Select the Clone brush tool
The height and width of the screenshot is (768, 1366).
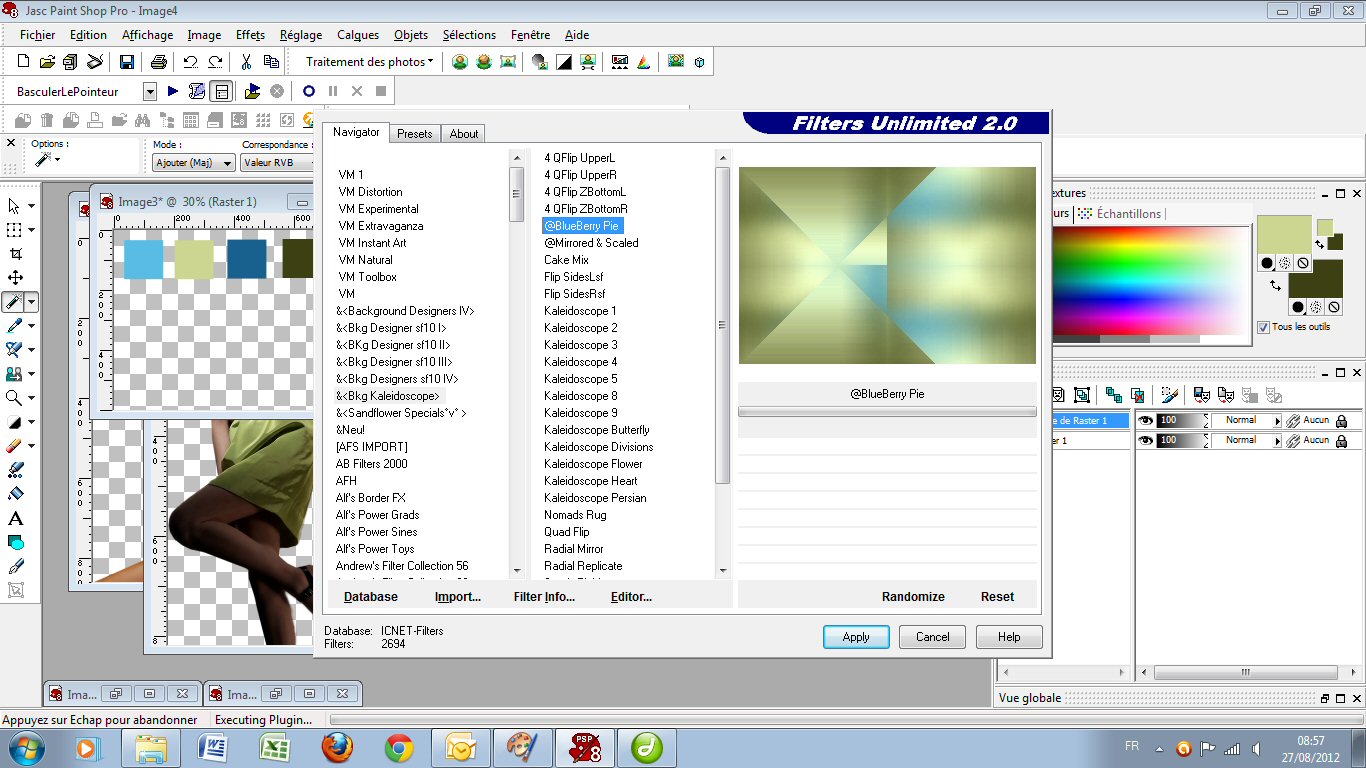tap(15, 374)
